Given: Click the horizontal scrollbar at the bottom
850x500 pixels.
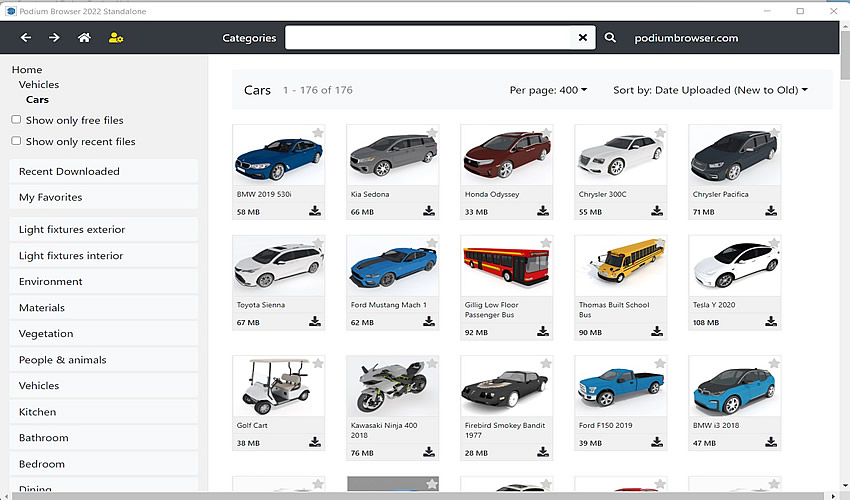Looking at the screenshot, I should tap(420, 496).
